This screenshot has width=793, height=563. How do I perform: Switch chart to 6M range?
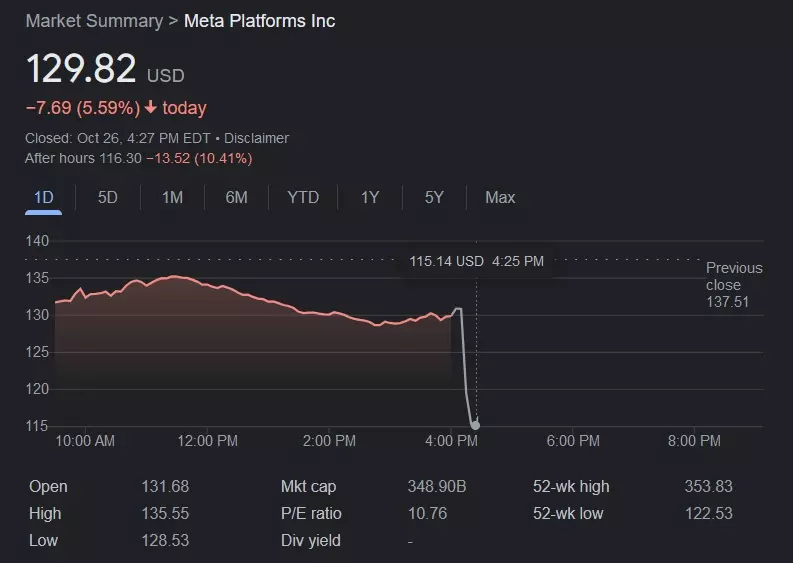[x=236, y=198]
